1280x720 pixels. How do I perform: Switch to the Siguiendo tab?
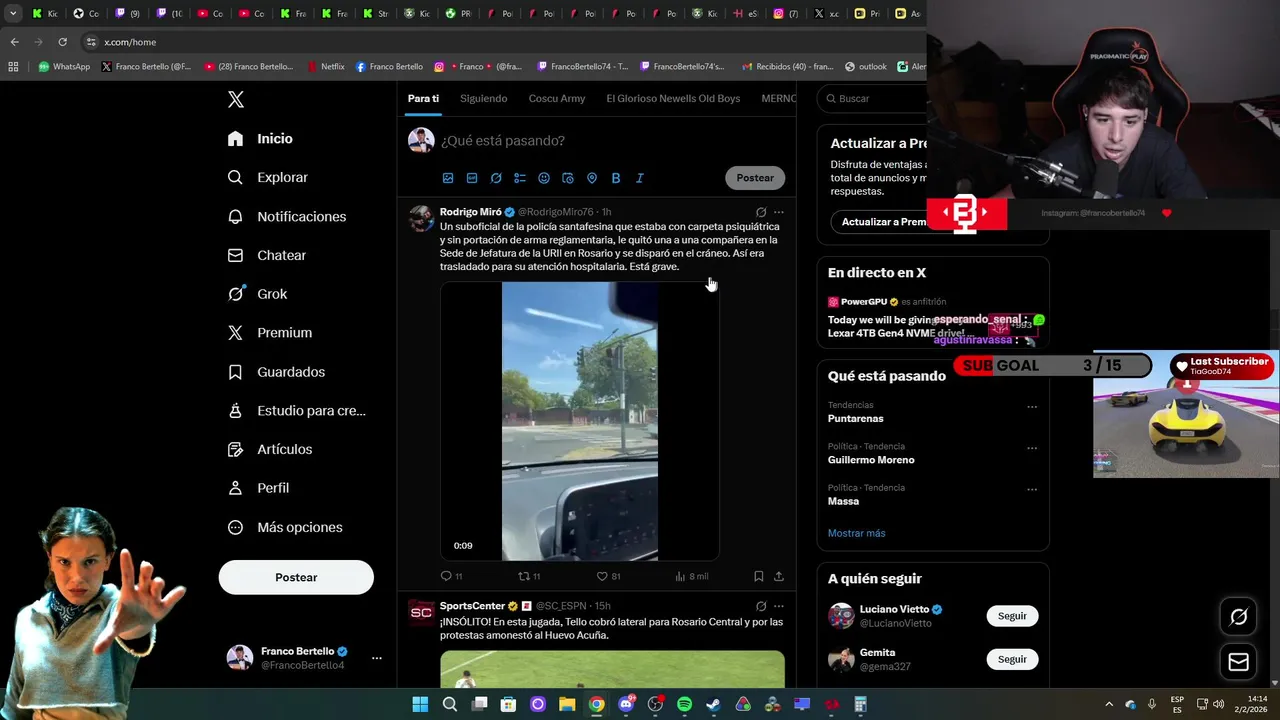coord(483,99)
